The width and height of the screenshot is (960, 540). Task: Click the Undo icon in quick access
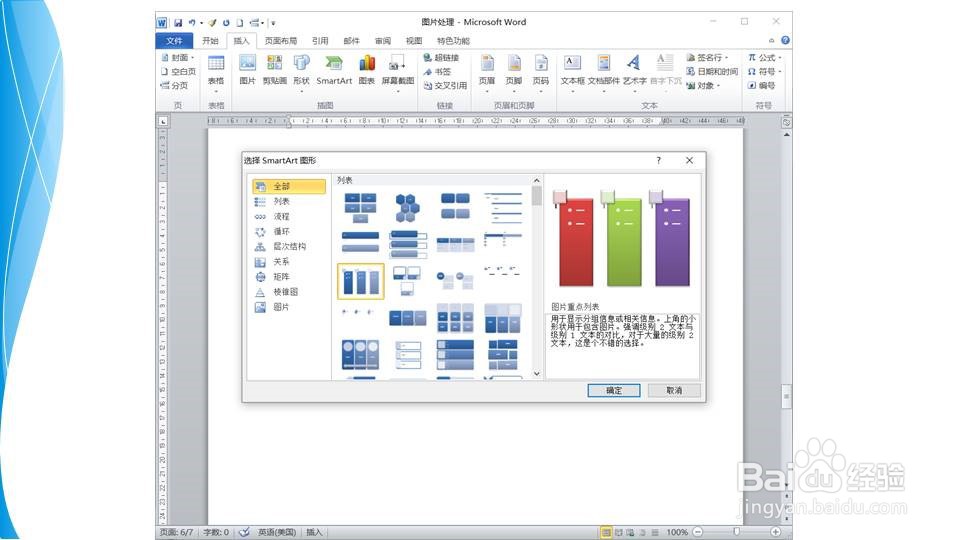[x=192, y=23]
